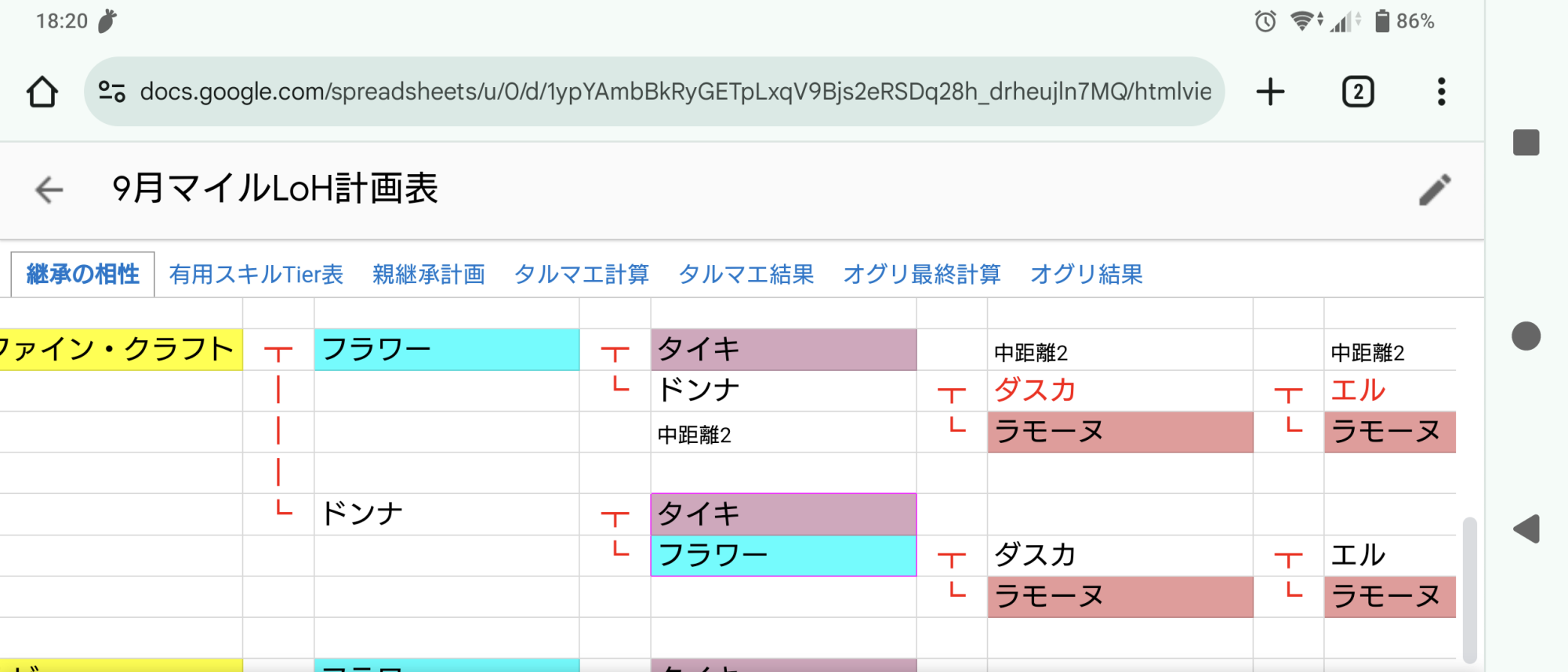Switch to 有用スキルTier表 sheet tab
Viewport: 1568px width, 672px height.
click(256, 274)
